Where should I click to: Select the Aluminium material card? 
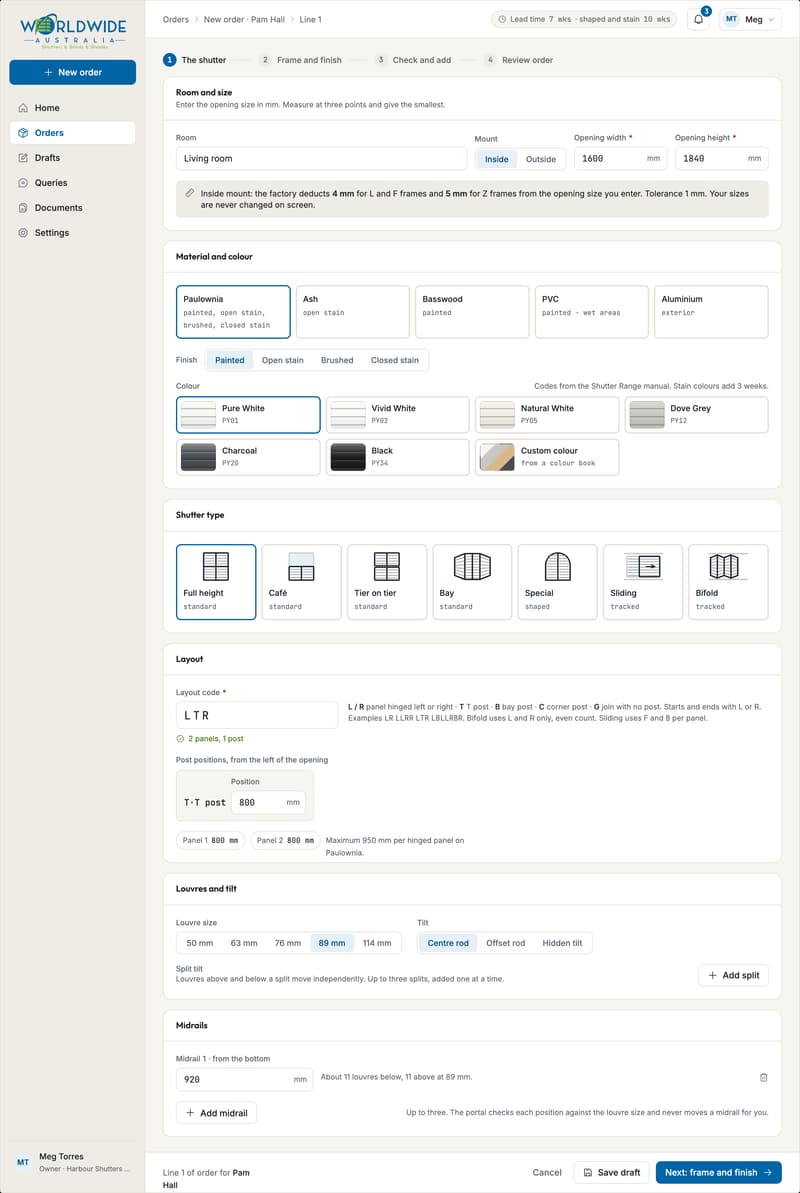(711, 312)
